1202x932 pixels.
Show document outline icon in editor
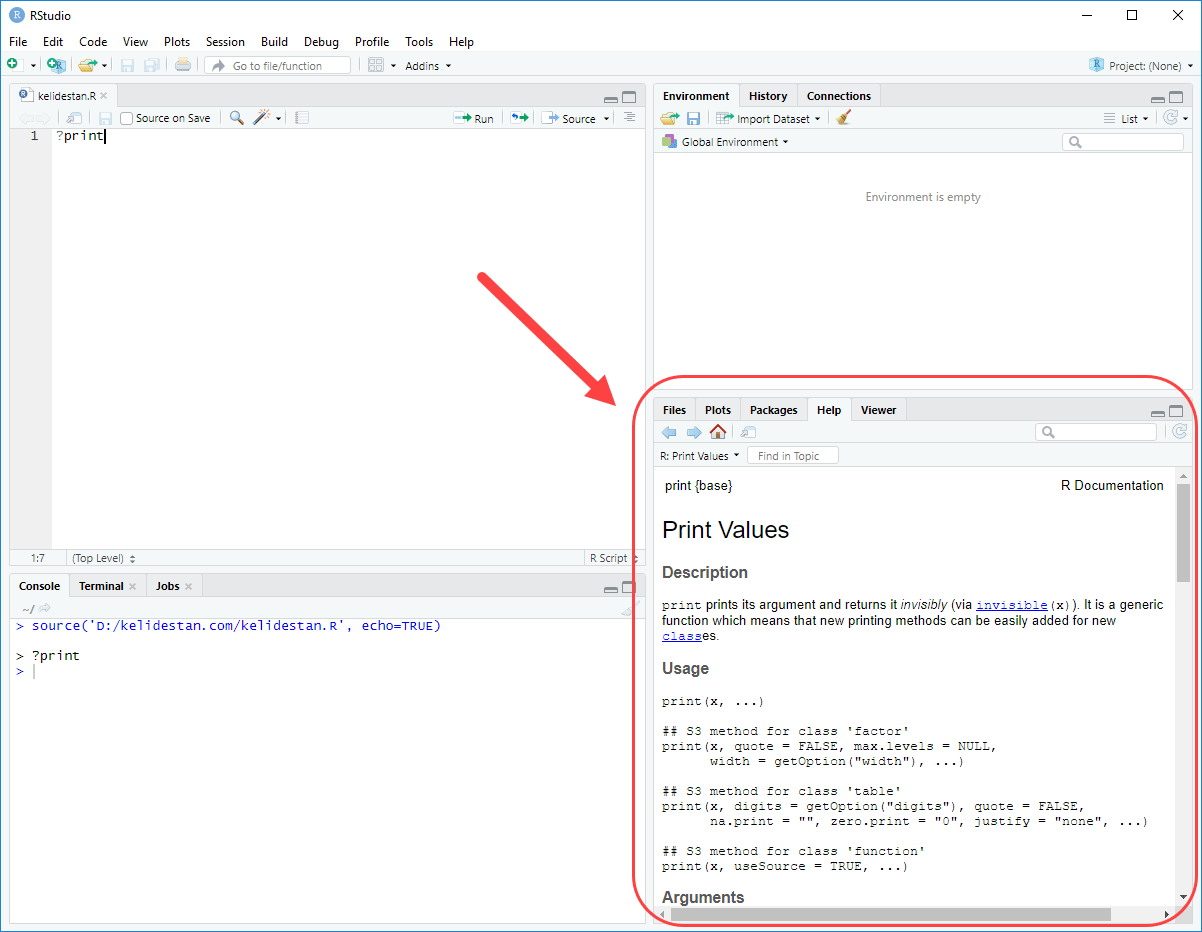click(x=629, y=117)
